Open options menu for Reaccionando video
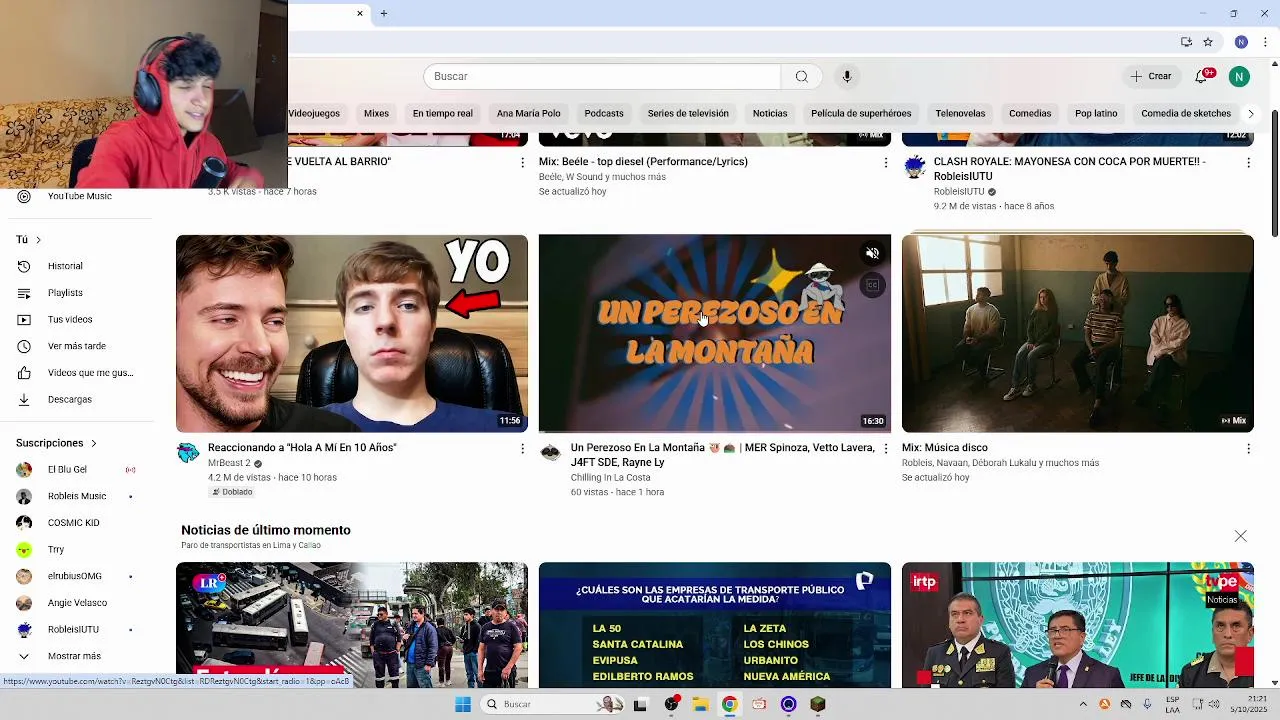The image size is (1280, 720). (522, 449)
